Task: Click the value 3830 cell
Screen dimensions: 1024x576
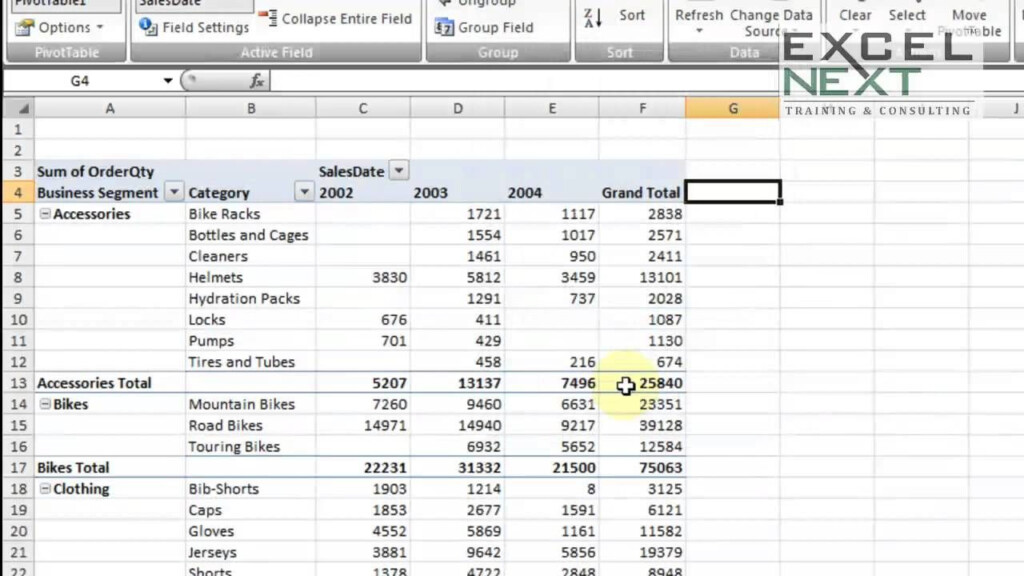Action: (x=363, y=277)
